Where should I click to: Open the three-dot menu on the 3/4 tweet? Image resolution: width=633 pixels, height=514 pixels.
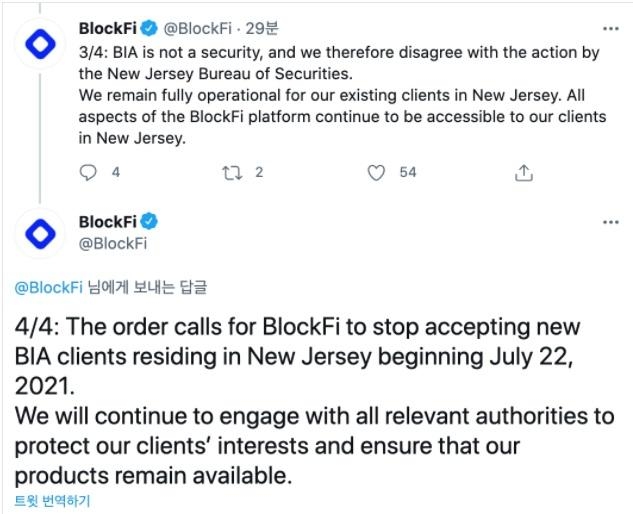pos(611,29)
